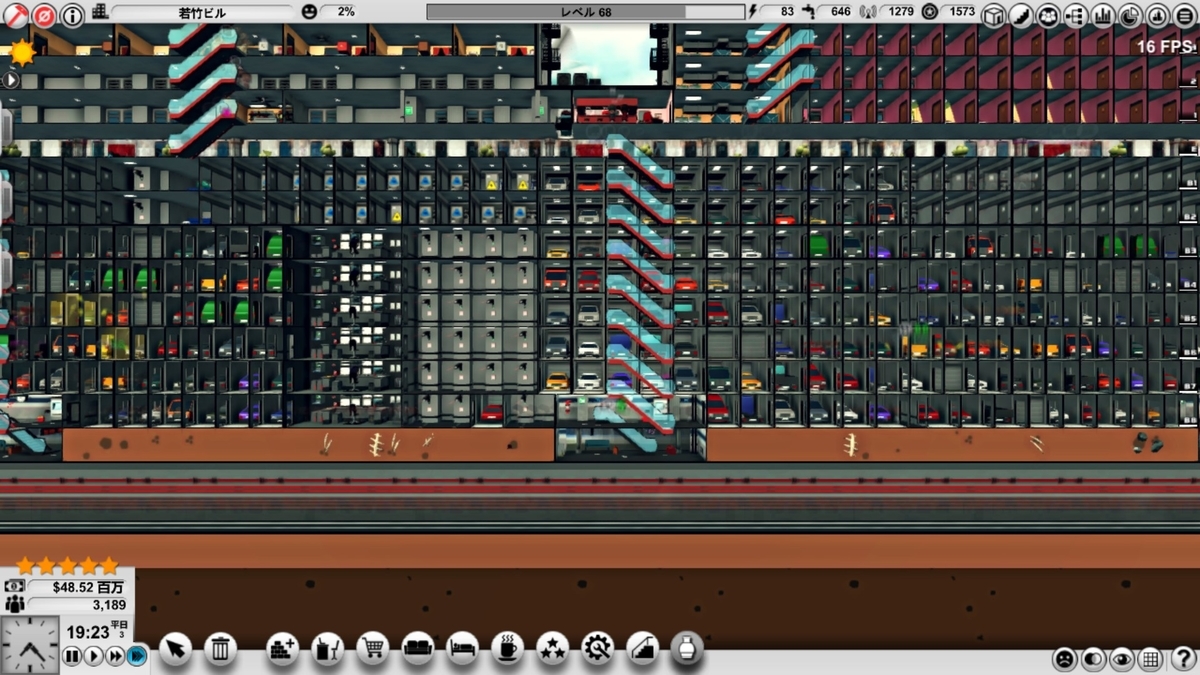Open the escalator transport category
The width and height of the screenshot is (1200, 675).
click(x=643, y=649)
